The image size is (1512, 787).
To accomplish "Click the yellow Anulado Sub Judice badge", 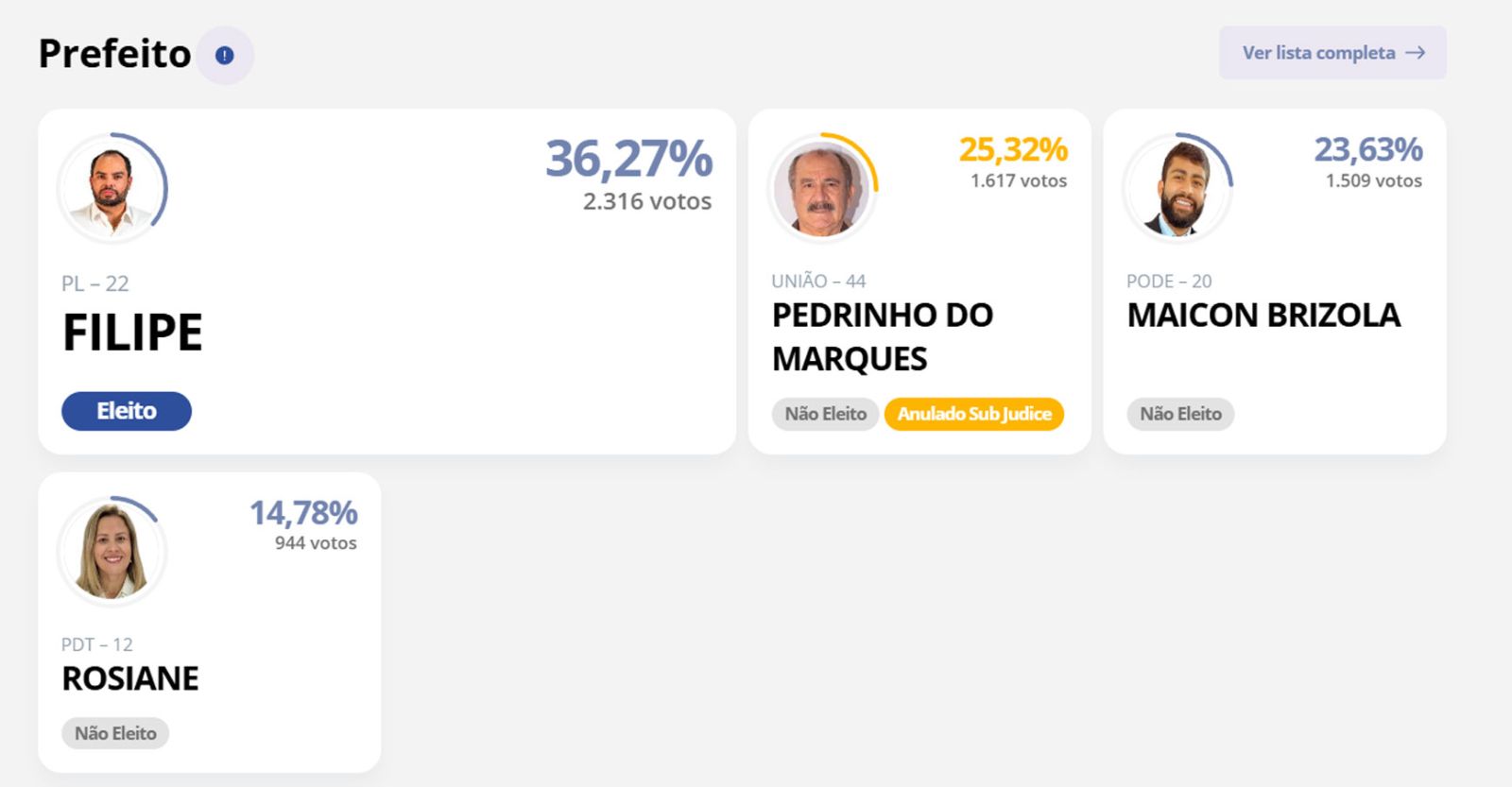I will 973,414.
